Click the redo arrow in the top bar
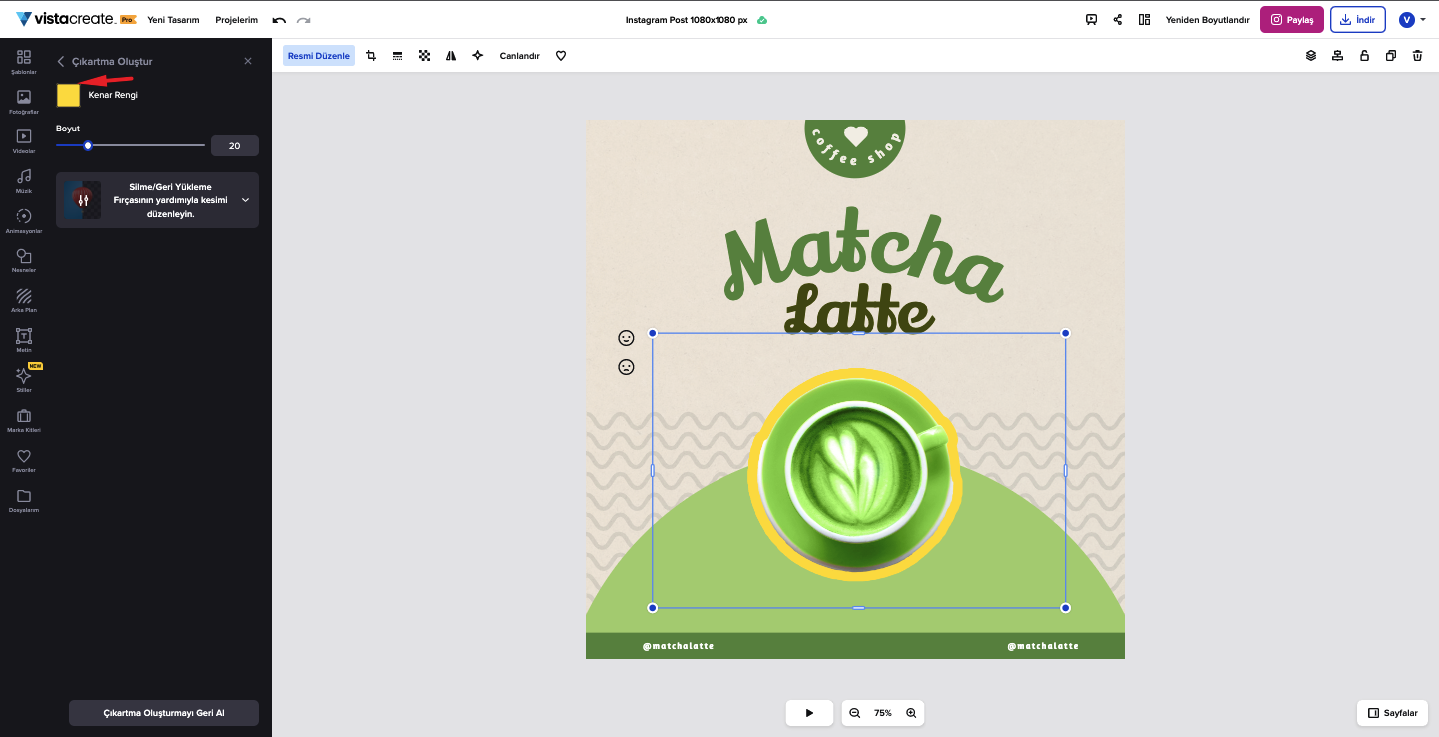 tap(304, 20)
